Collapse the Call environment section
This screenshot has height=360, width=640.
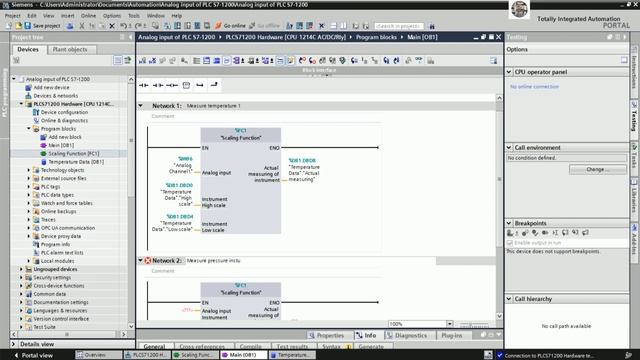509,147
